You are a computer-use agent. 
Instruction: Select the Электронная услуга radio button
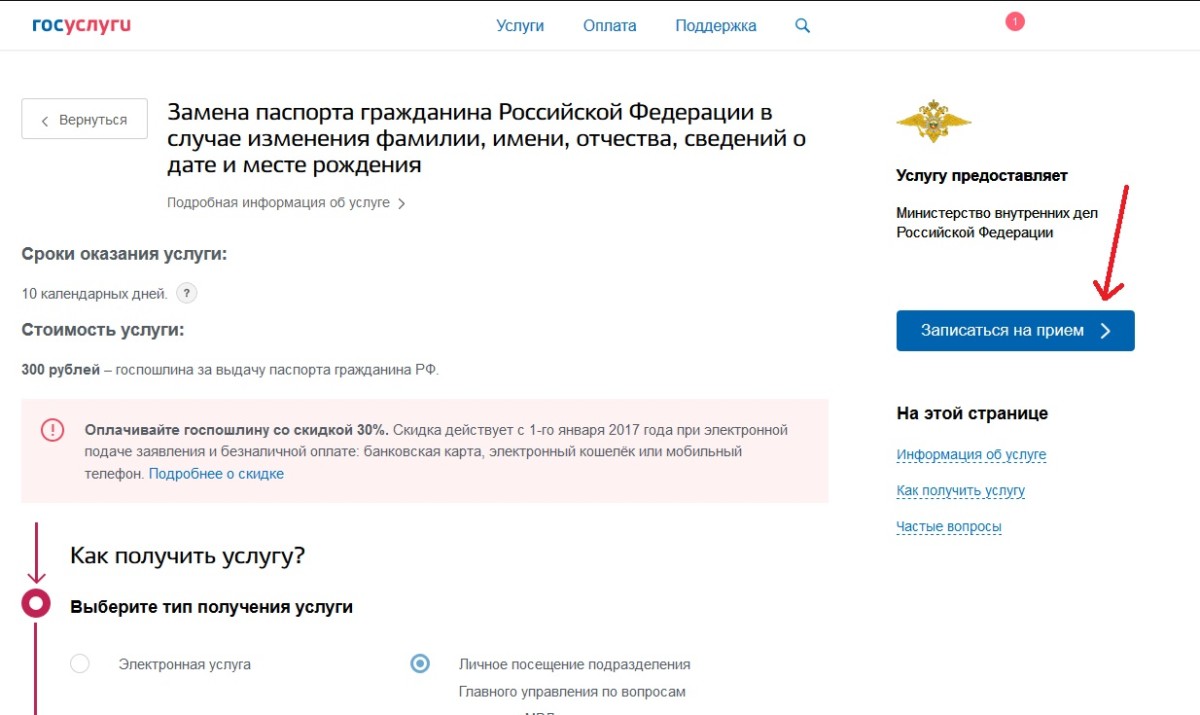[80, 664]
